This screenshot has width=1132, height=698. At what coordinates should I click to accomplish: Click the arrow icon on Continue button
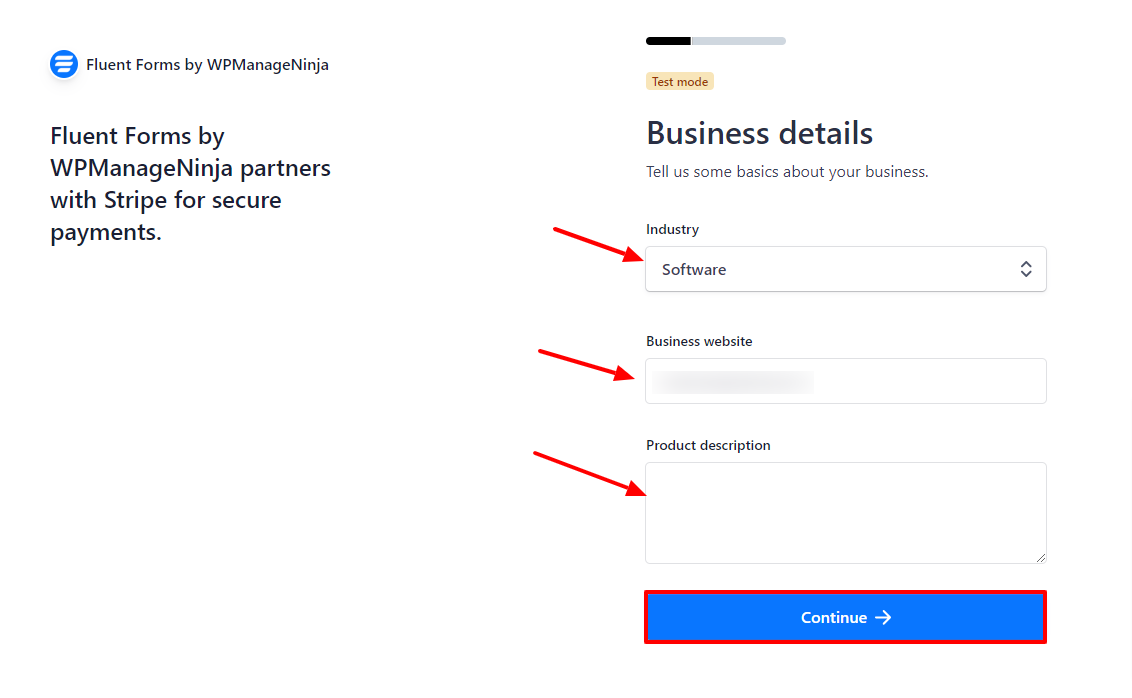pyautogui.click(x=883, y=617)
